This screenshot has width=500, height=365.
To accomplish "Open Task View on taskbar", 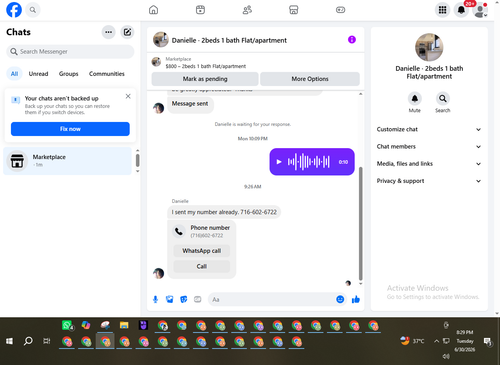I will pyautogui.click(x=47, y=341).
